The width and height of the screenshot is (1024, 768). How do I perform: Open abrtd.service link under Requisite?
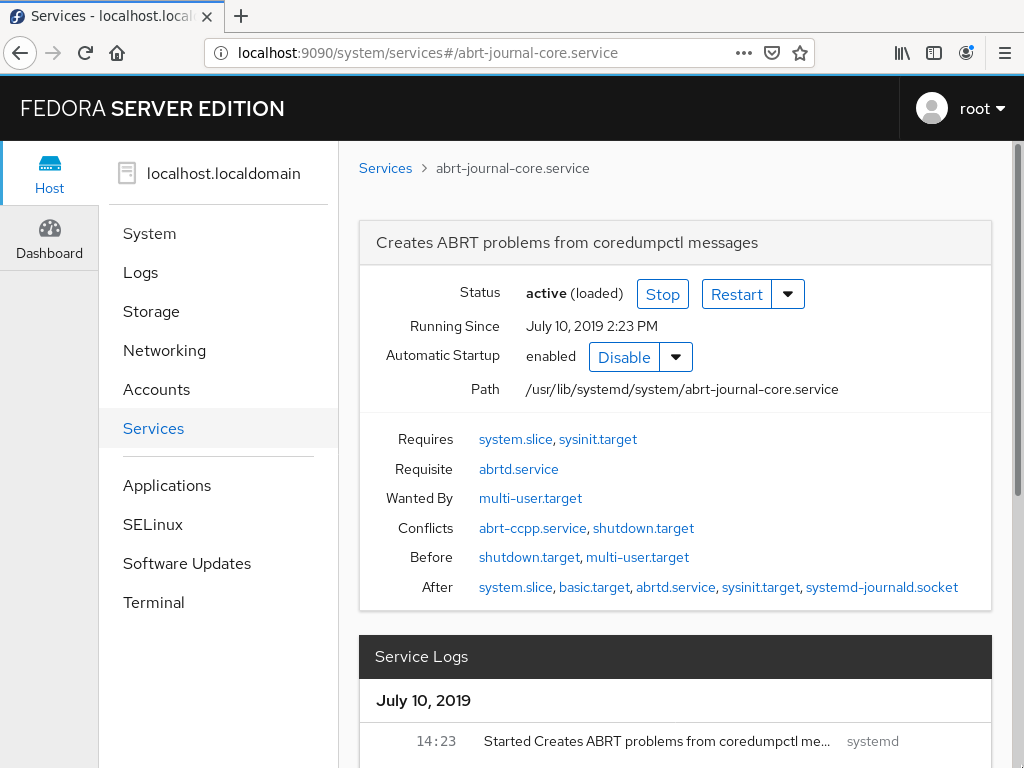pos(519,470)
